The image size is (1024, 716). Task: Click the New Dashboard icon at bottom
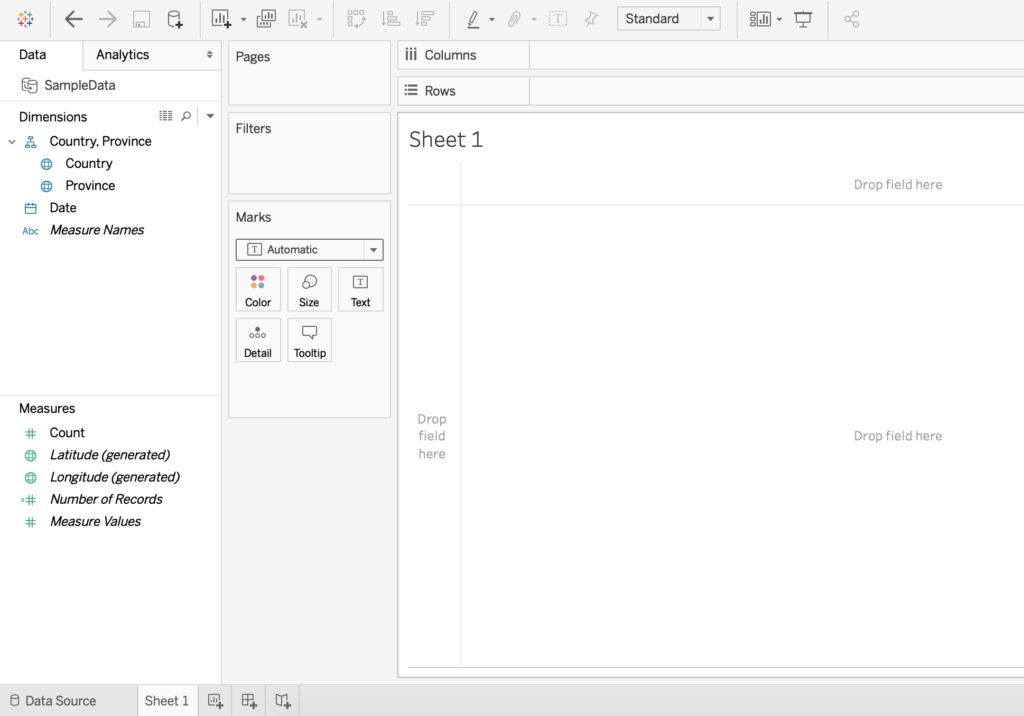pos(249,701)
